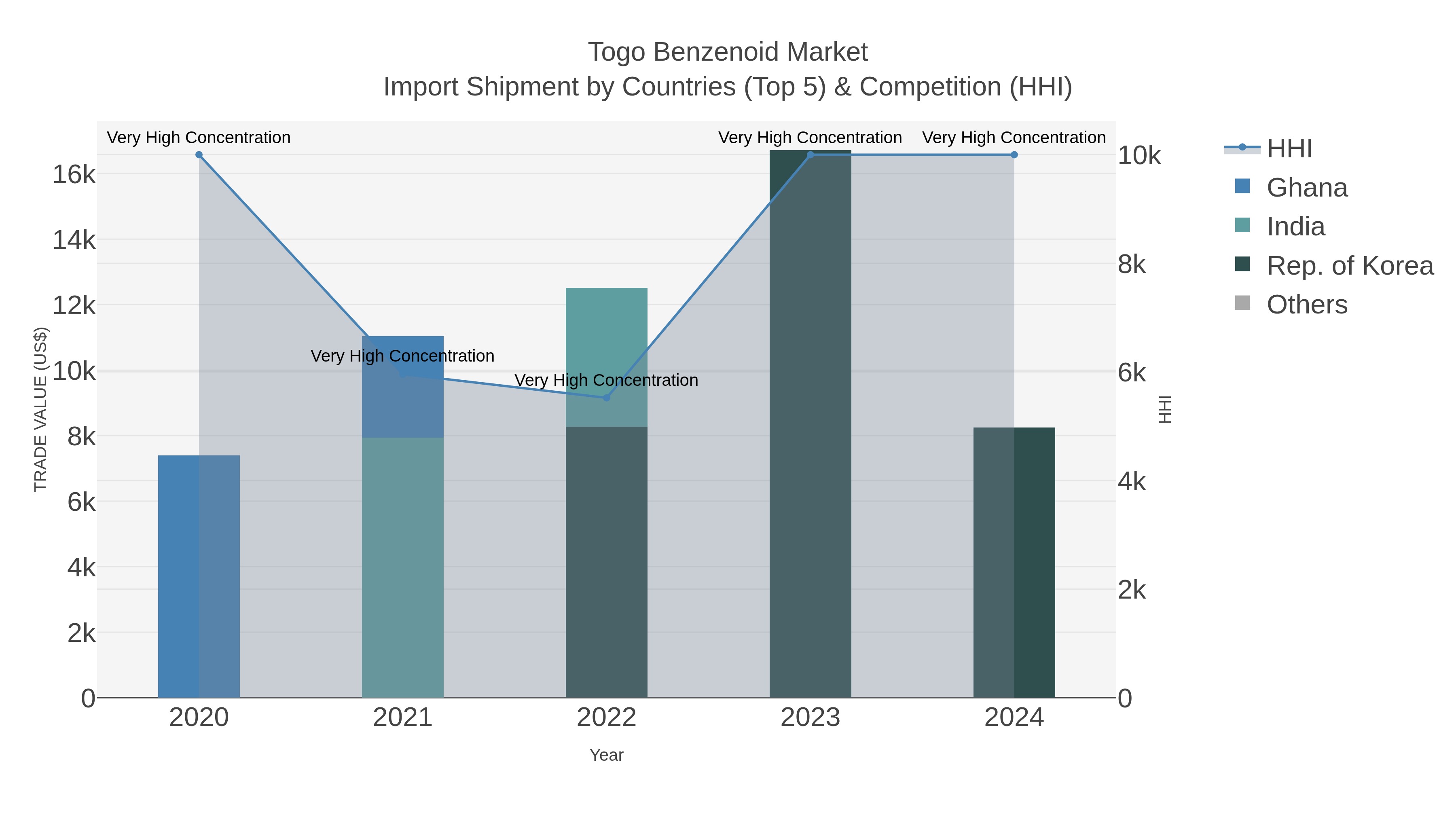The image size is (1456, 819).
Task: Click the Year axis title
Action: pyautogui.click(x=607, y=755)
